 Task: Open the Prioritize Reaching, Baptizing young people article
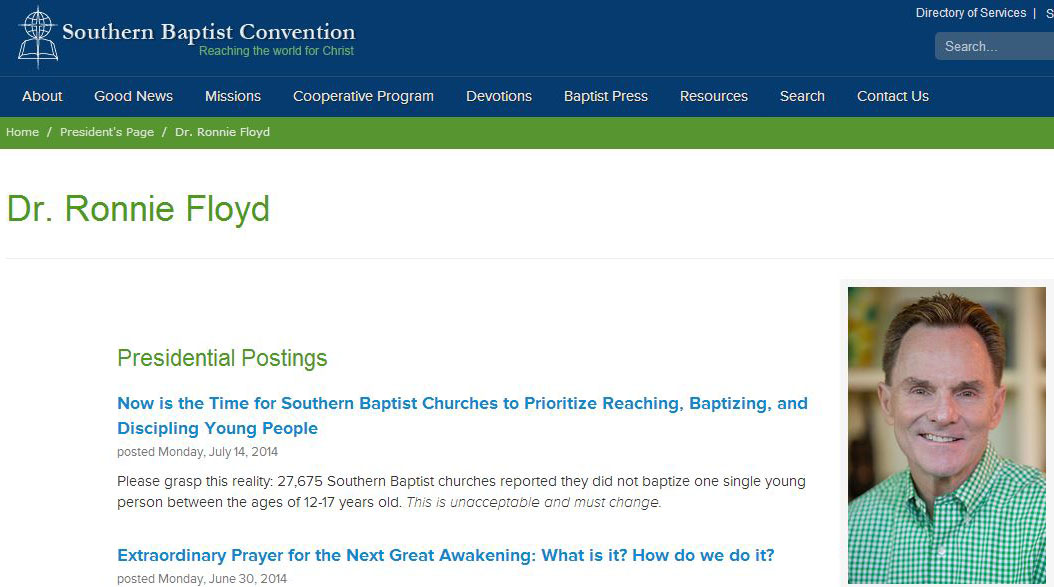[x=462, y=416]
